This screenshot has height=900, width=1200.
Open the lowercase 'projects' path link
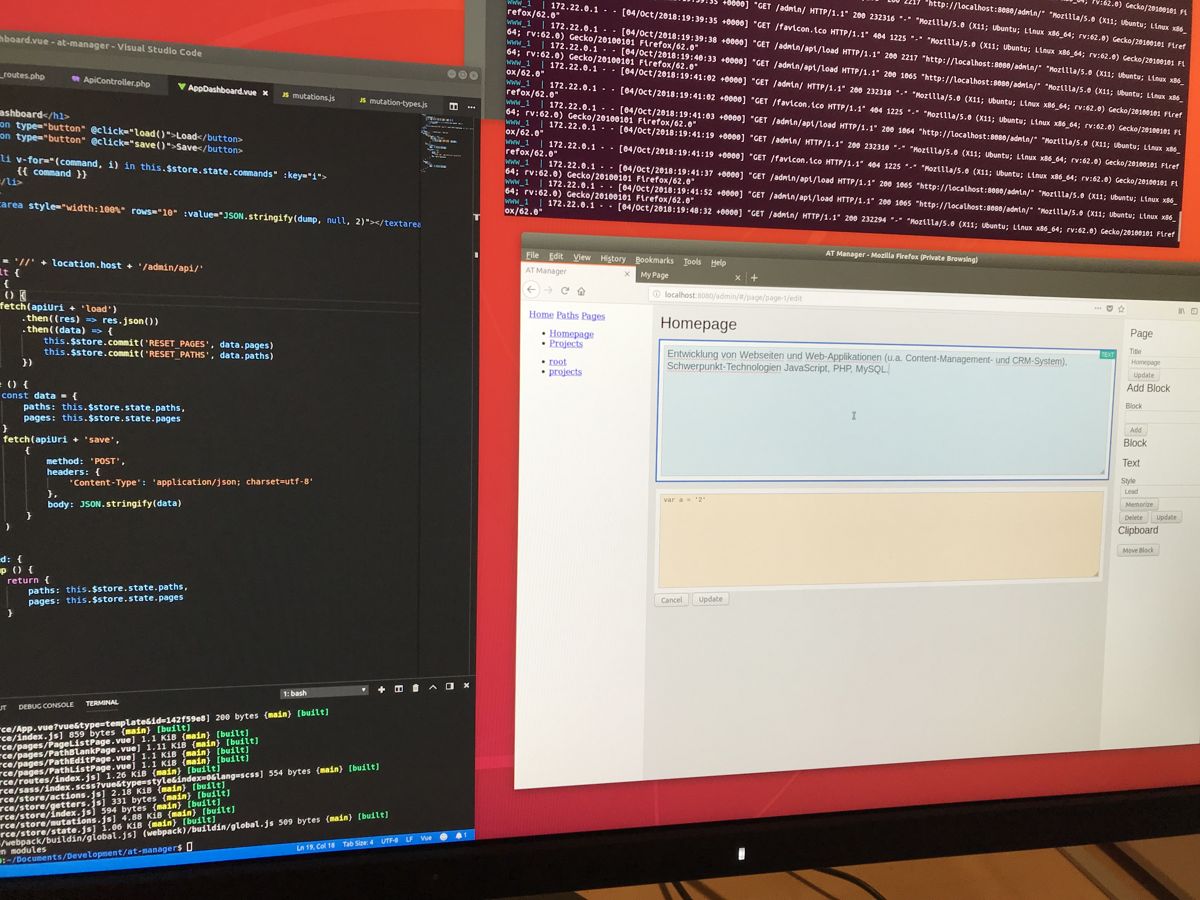tap(565, 372)
